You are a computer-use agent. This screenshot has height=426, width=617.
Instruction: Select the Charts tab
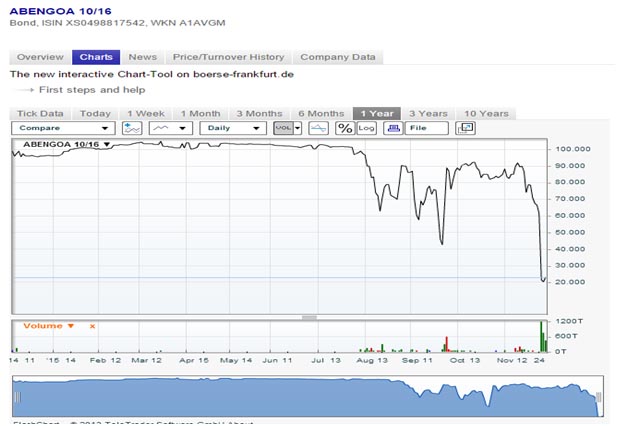96,57
